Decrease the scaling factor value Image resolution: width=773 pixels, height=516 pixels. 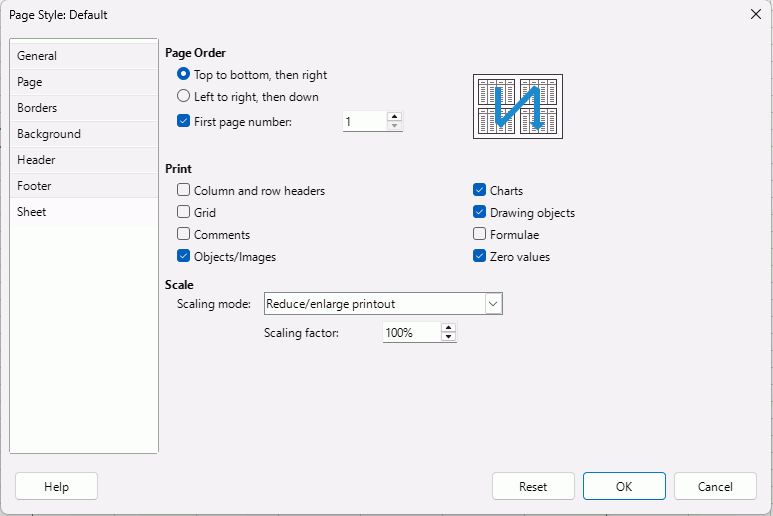(449, 337)
